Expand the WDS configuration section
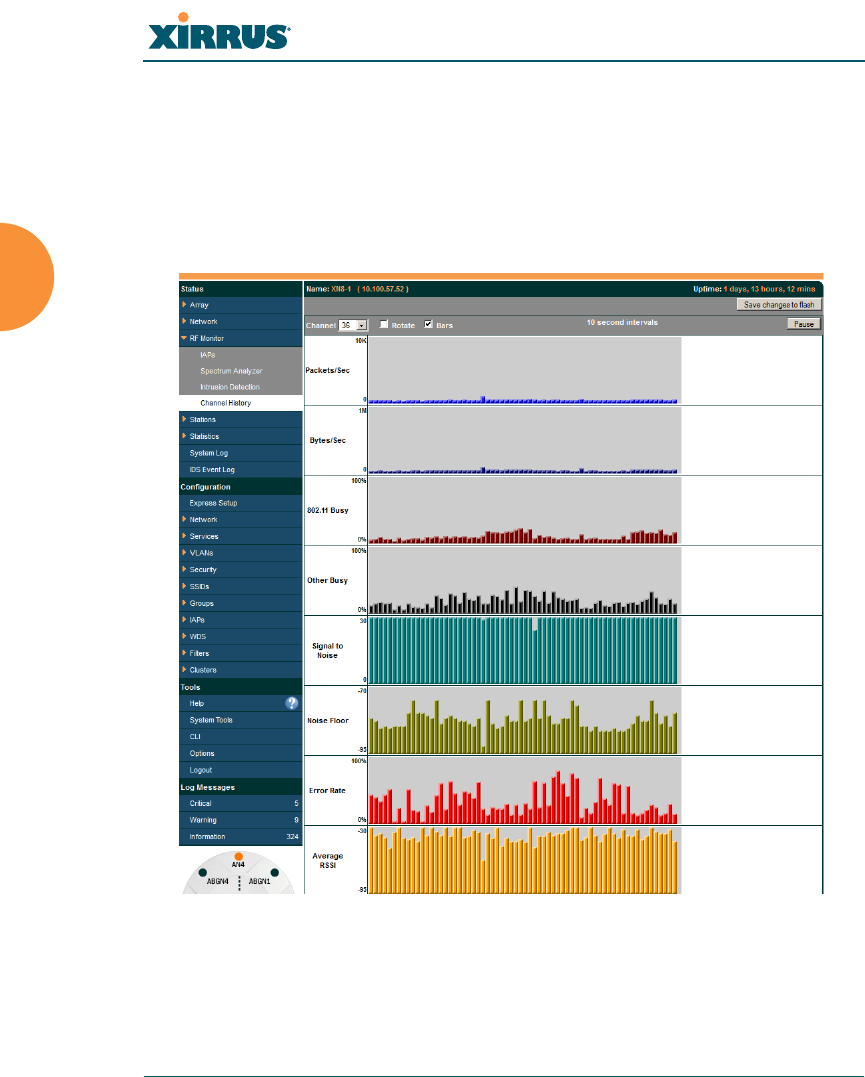Viewport: 865px width, 1077px height. (240, 637)
